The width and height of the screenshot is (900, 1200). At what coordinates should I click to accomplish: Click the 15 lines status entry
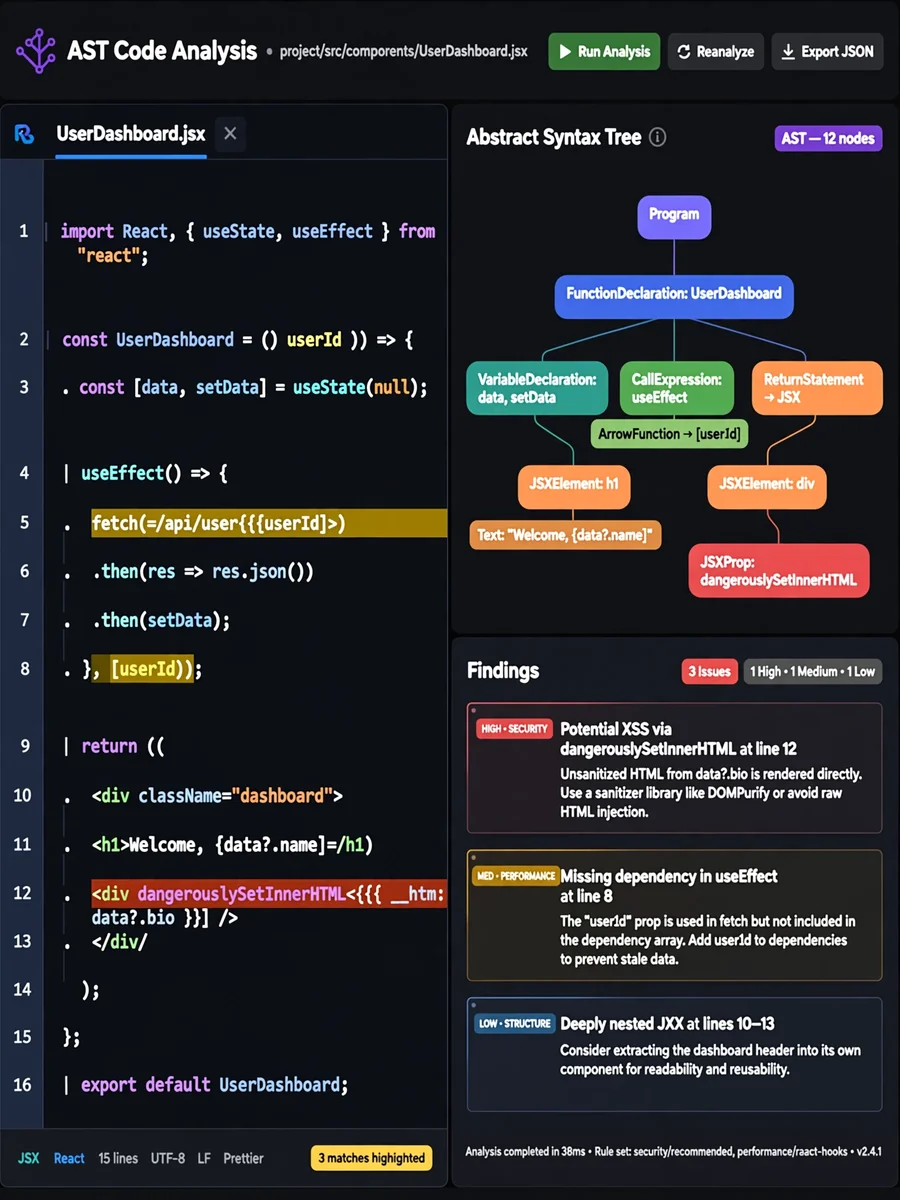point(118,1158)
